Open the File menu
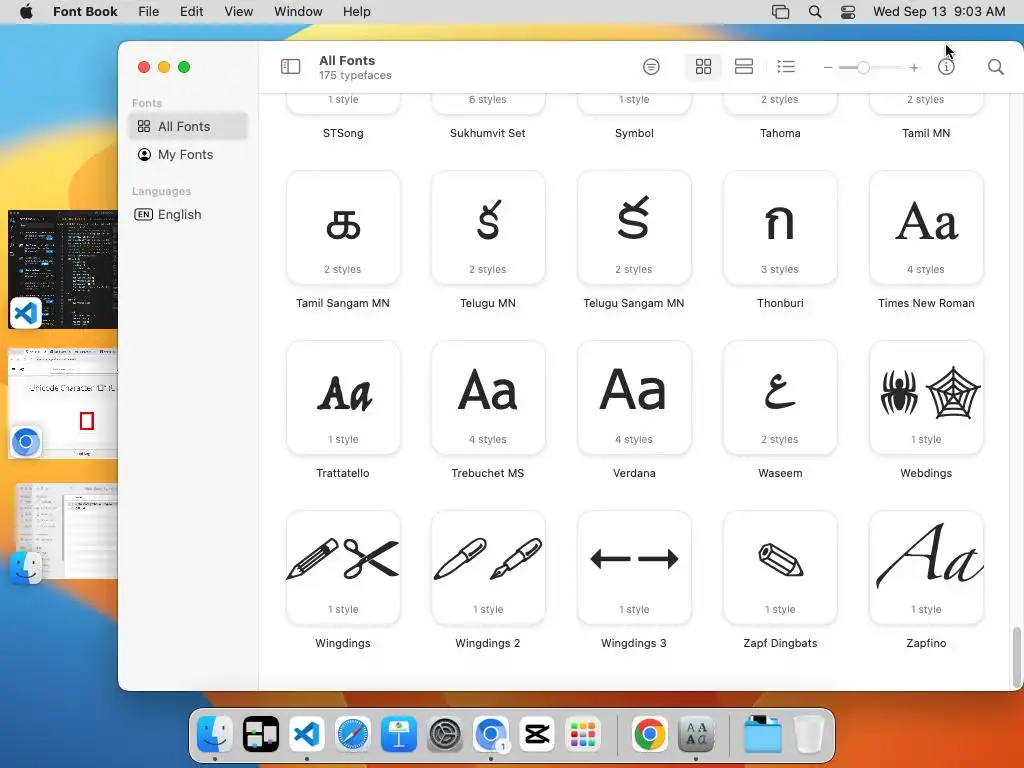Viewport: 1024px width, 768px height. (149, 12)
